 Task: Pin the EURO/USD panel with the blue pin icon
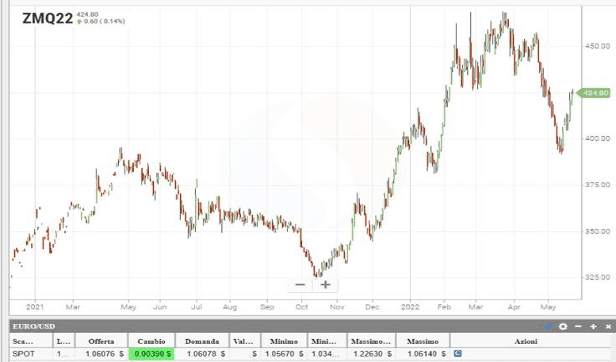coord(548,326)
